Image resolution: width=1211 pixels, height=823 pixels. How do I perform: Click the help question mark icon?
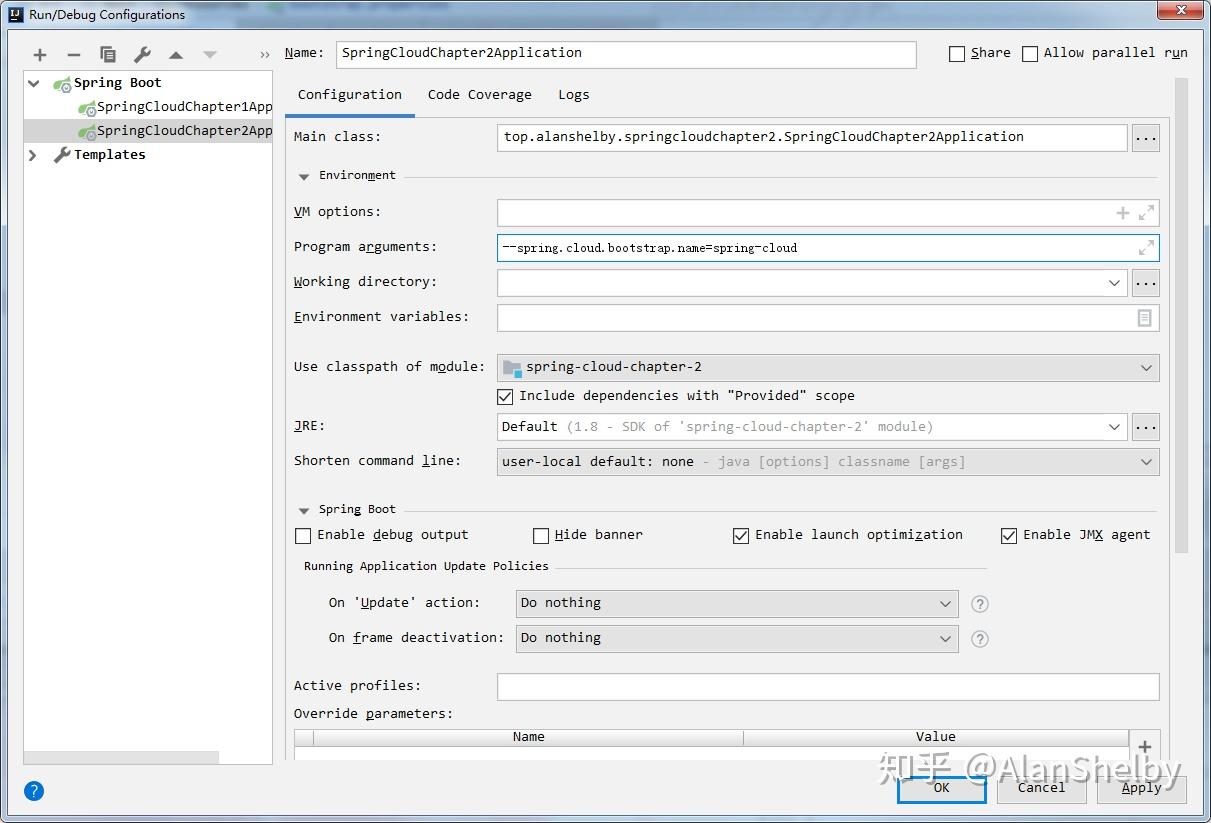(x=33, y=791)
